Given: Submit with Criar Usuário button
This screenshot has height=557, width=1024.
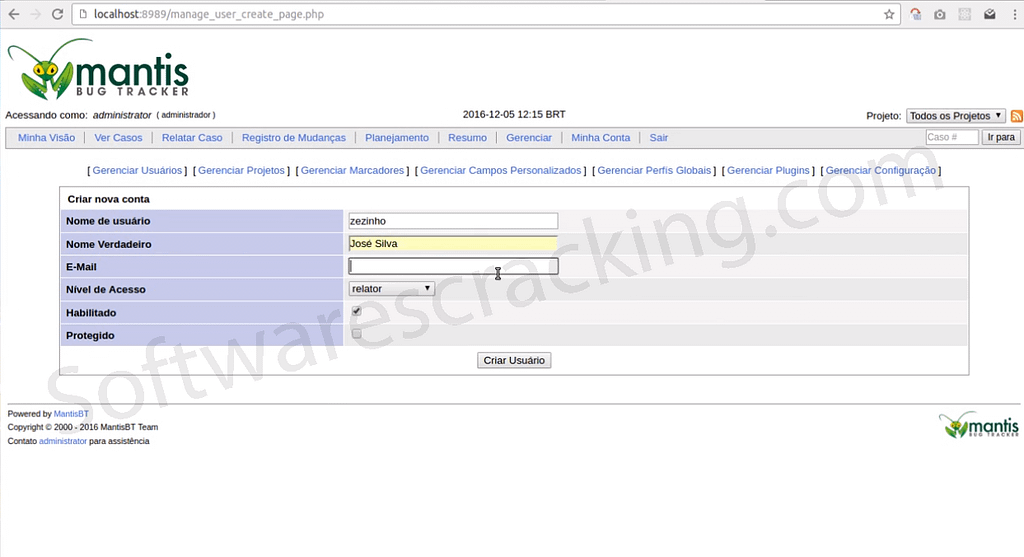Looking at the screenshot, I should coord(514,360).
